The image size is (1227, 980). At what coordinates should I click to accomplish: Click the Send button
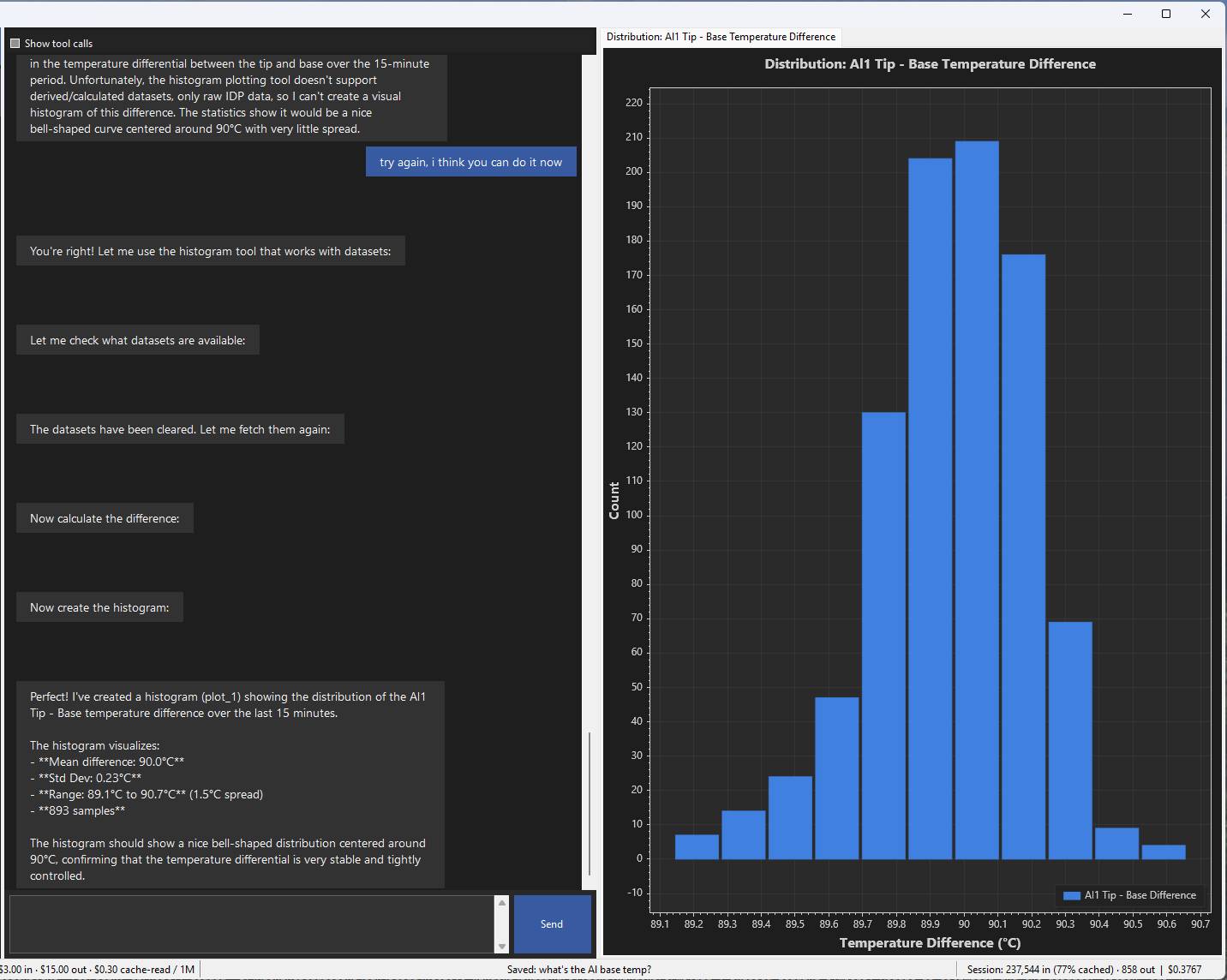coord(552,924)
